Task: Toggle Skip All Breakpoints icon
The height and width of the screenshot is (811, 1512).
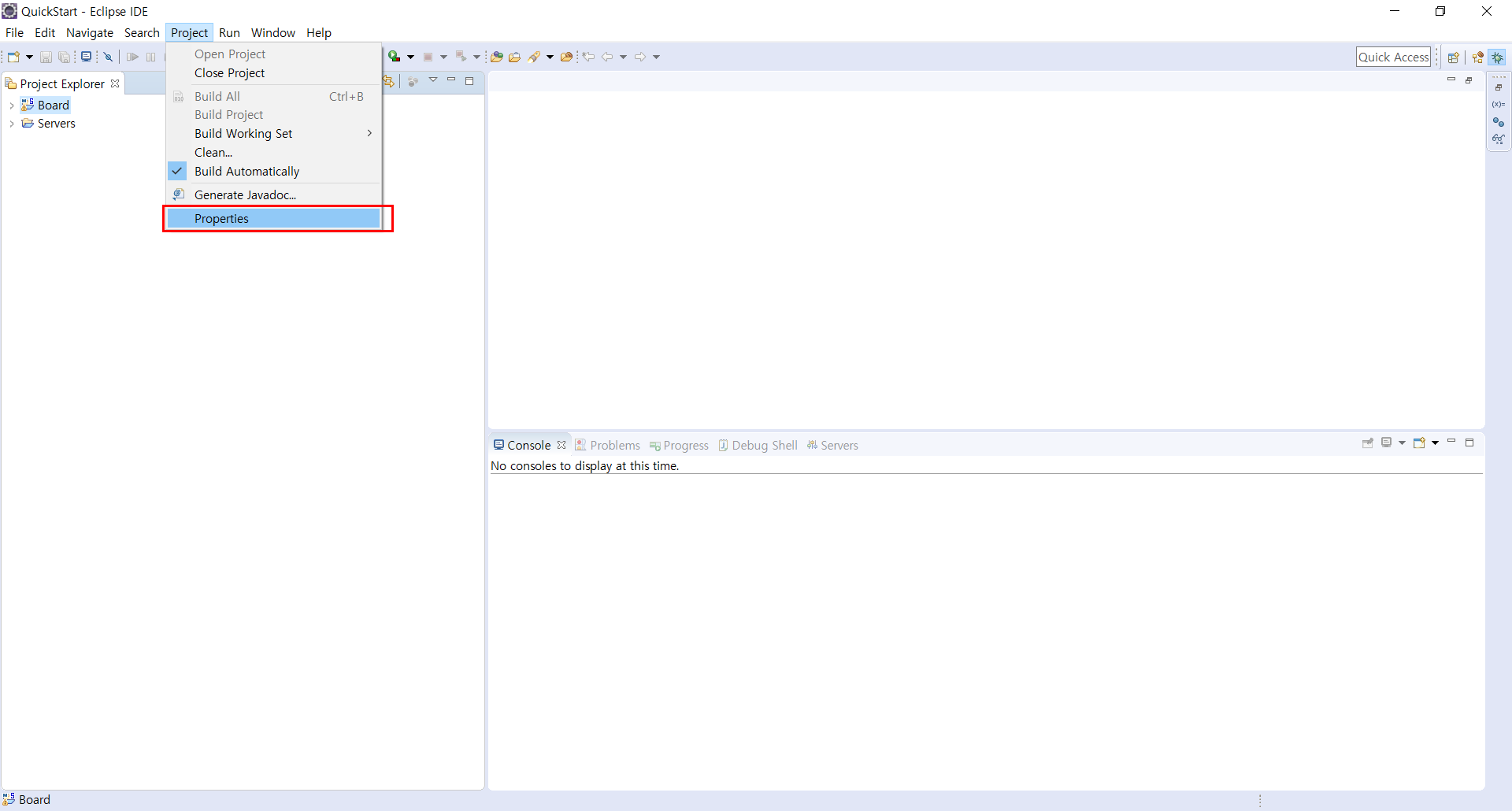Action: pos(109,57)
